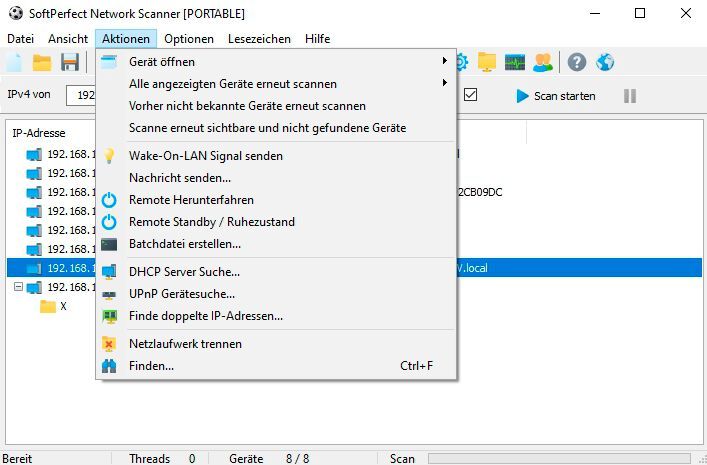
Task: Click the soccer ball application icon in title bar
Action: click(16, 13)
